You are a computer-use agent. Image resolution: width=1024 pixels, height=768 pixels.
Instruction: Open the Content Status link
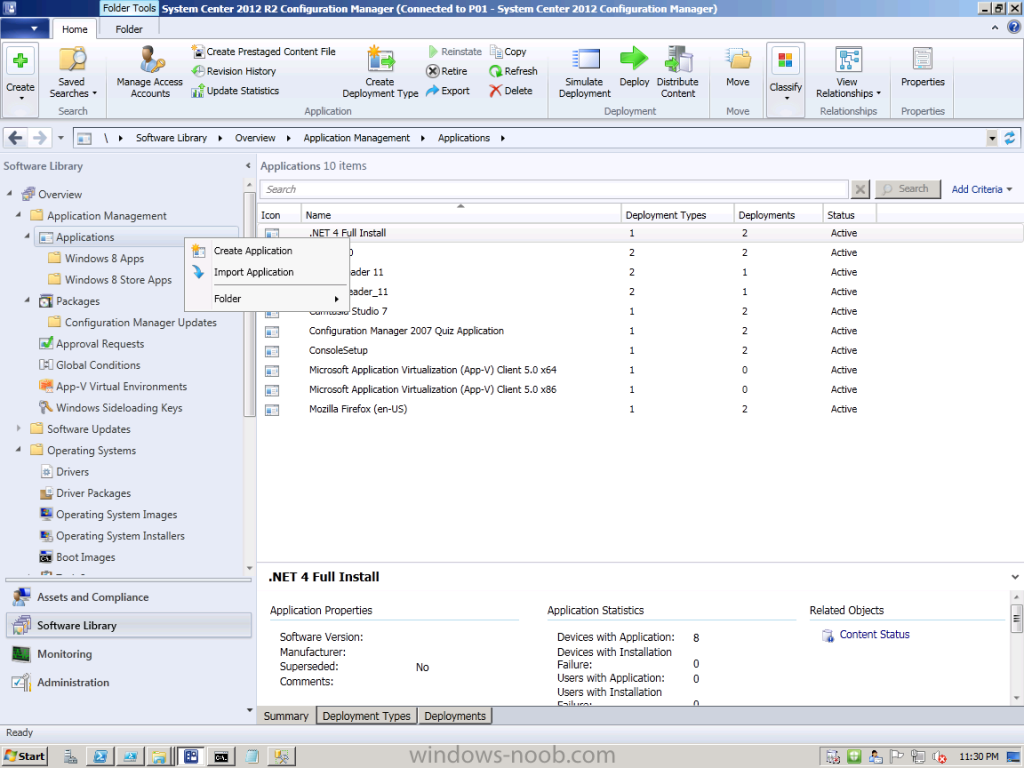point(874,635)
